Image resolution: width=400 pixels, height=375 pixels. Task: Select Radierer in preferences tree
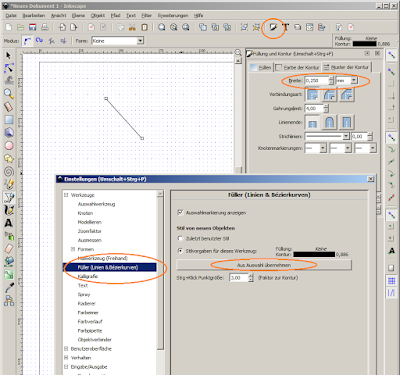click(x=86, y=304)
